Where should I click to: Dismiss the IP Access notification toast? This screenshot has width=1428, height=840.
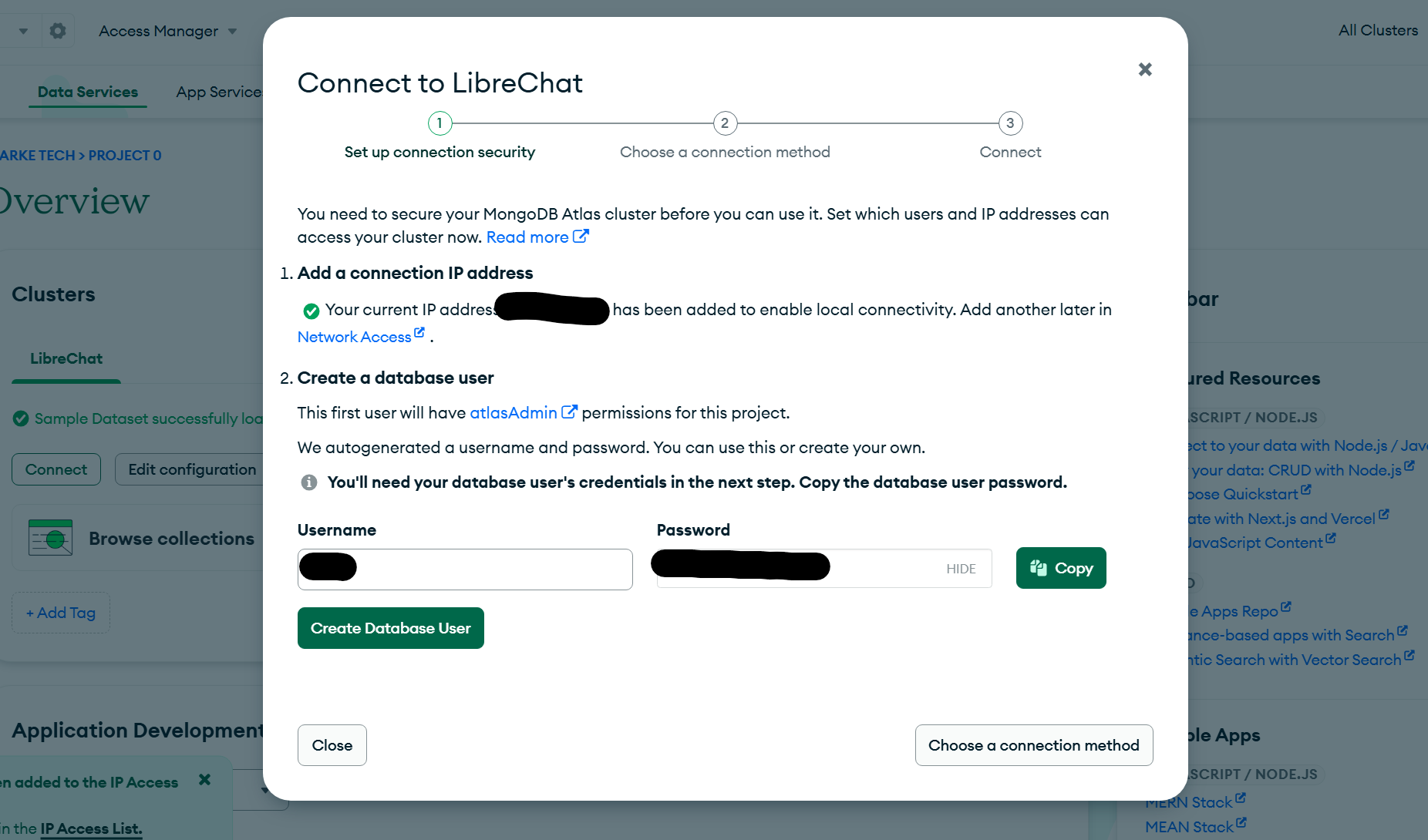click(x=204, y=780)
